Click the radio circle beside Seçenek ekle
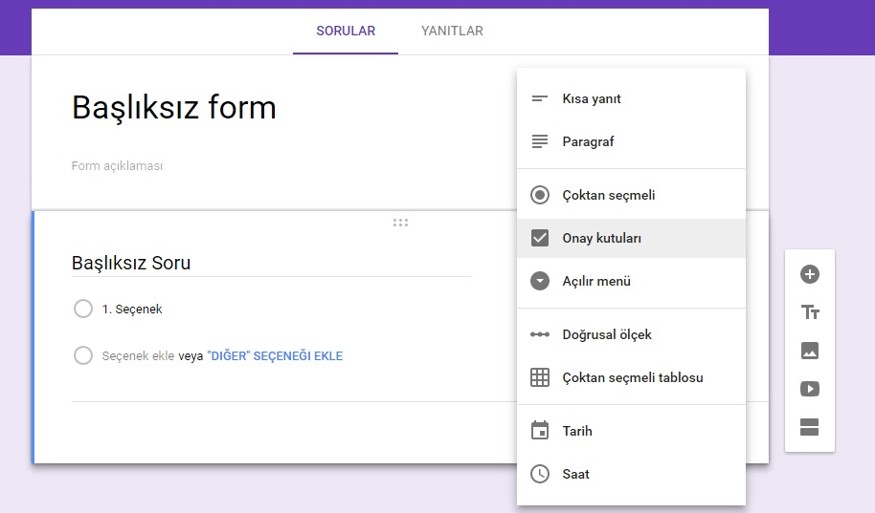 [83, 356]
